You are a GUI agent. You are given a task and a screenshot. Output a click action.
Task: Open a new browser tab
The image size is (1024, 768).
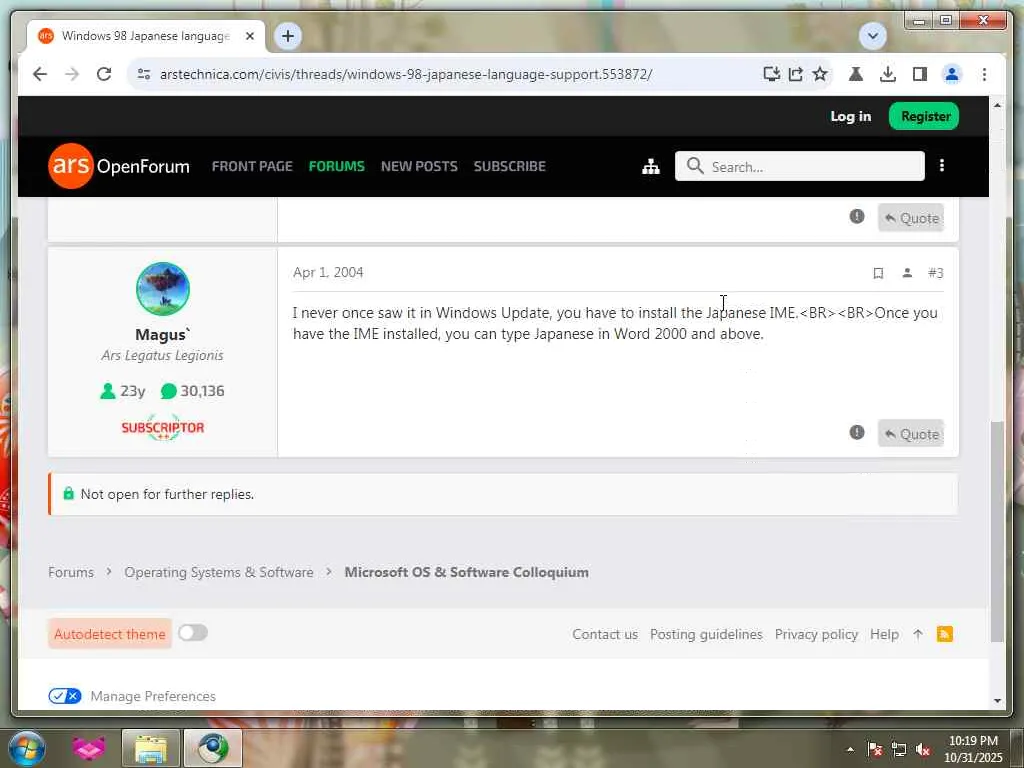pyautogui.click(x=288, y=36)
